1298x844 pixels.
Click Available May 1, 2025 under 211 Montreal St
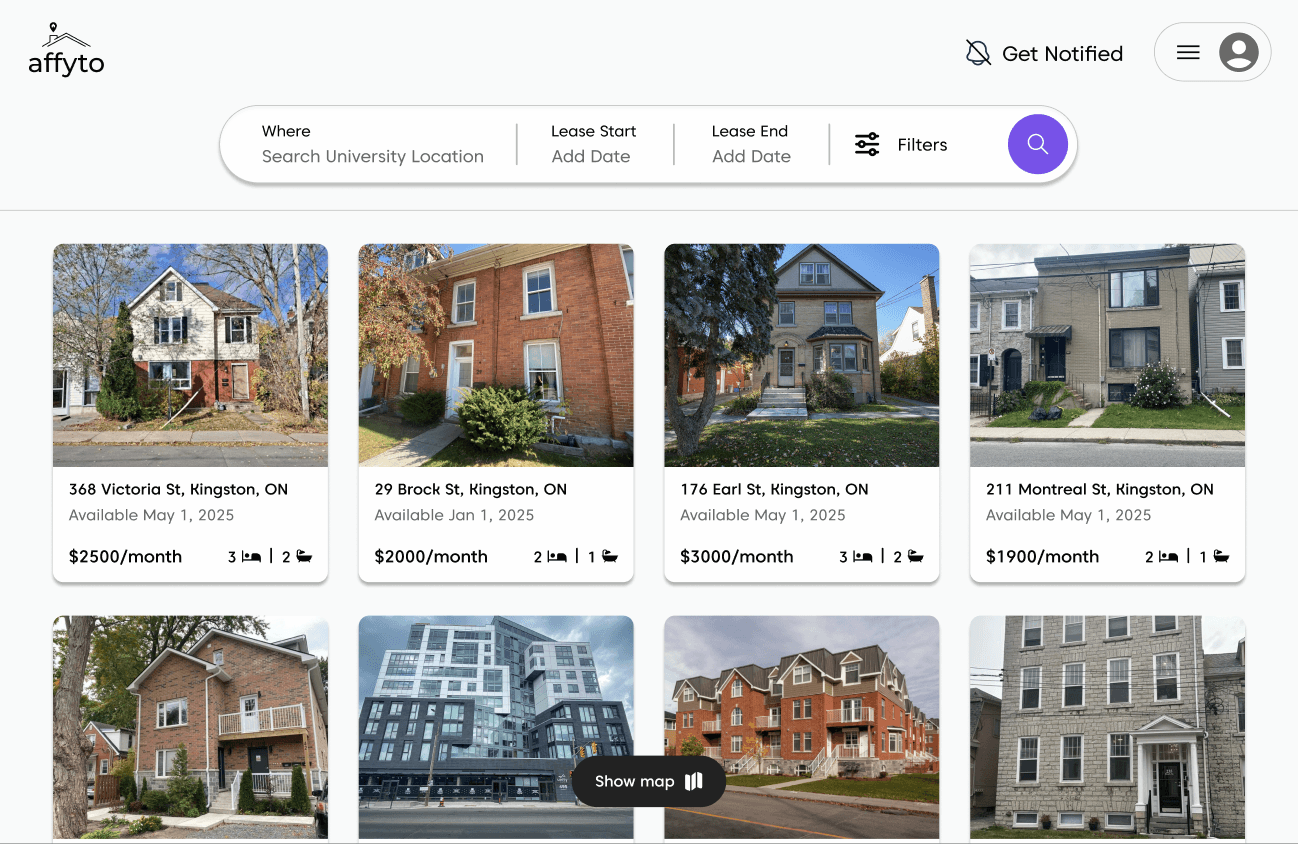click(x=1068, y=515)
